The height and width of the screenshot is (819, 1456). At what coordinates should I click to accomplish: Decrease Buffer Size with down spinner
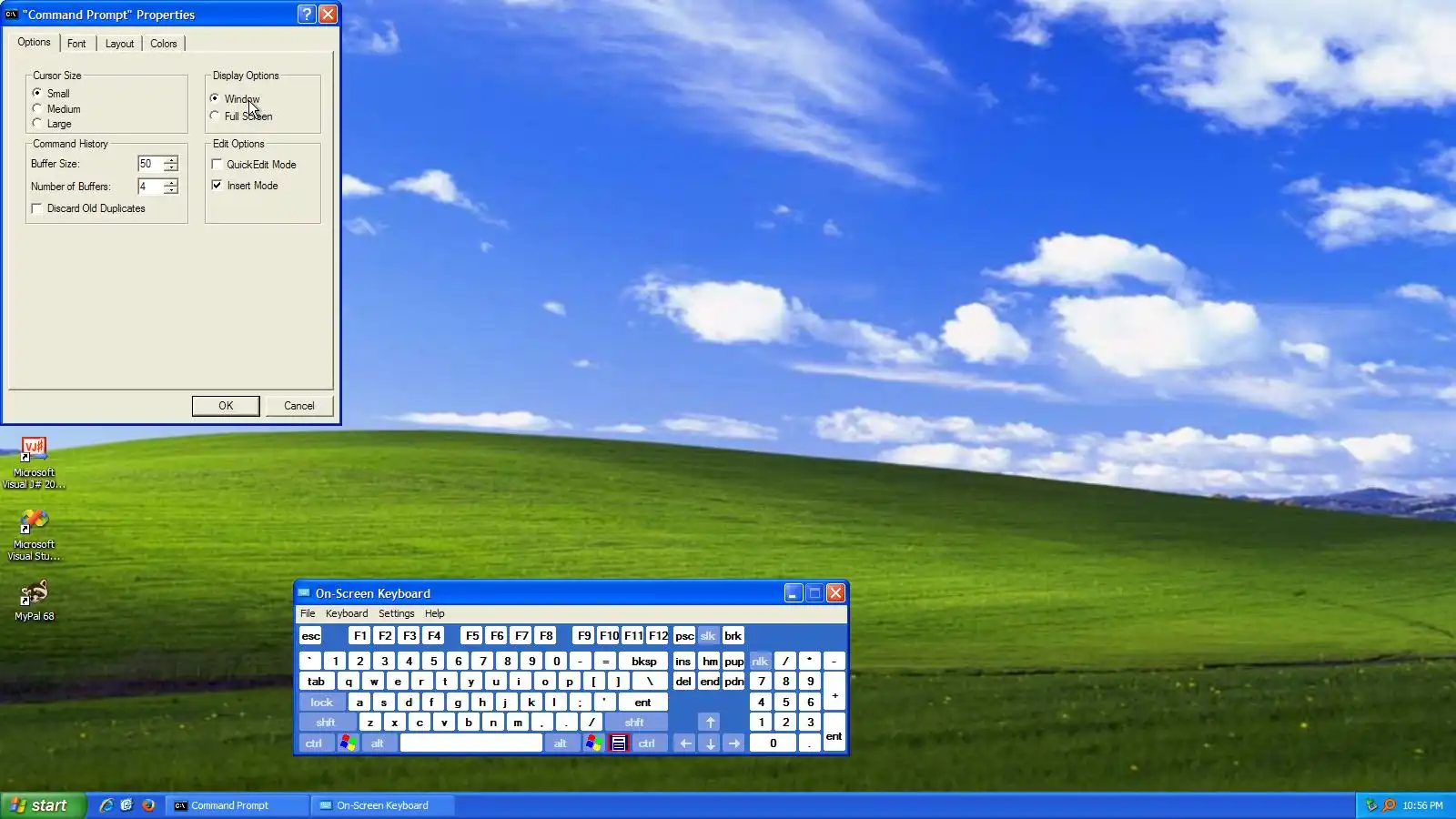170,168
